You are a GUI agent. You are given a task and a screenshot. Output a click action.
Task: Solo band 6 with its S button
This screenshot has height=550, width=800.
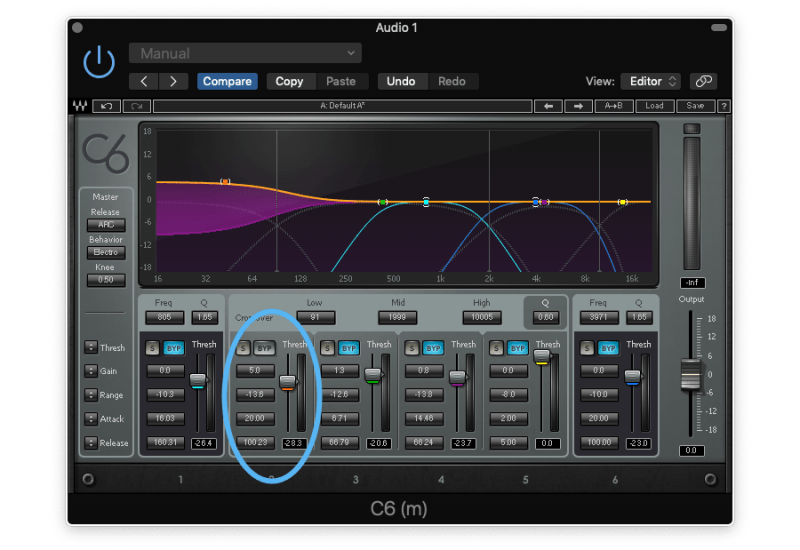(587, 348)
